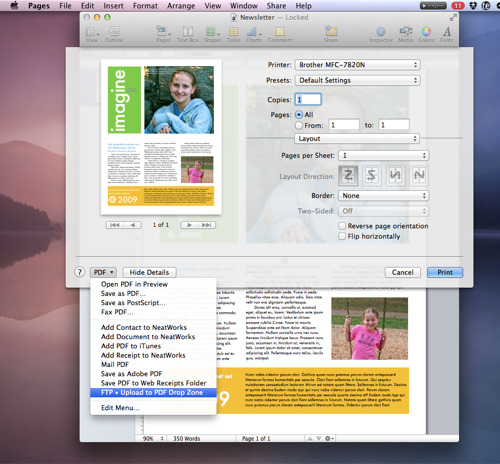The width and height of the screenshot is (500, 464).
Task: Click the Cancel button
Action: point(403,272)
